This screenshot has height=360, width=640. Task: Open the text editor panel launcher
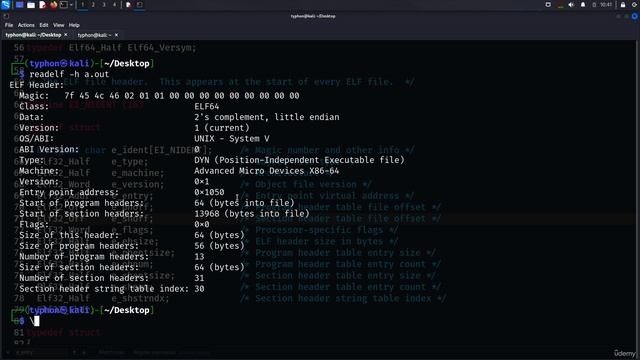point(42,5)
